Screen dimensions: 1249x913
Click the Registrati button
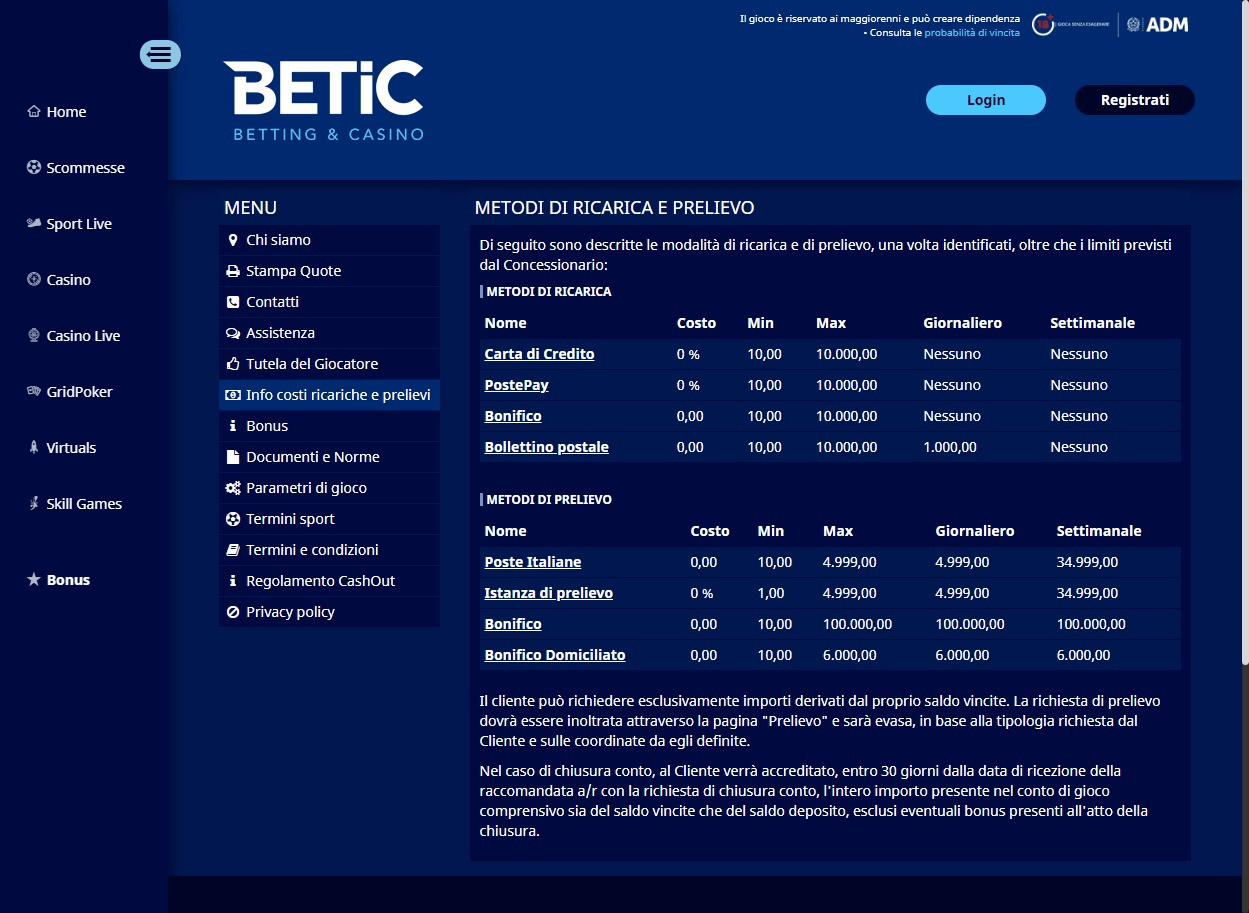point(1135,100)
